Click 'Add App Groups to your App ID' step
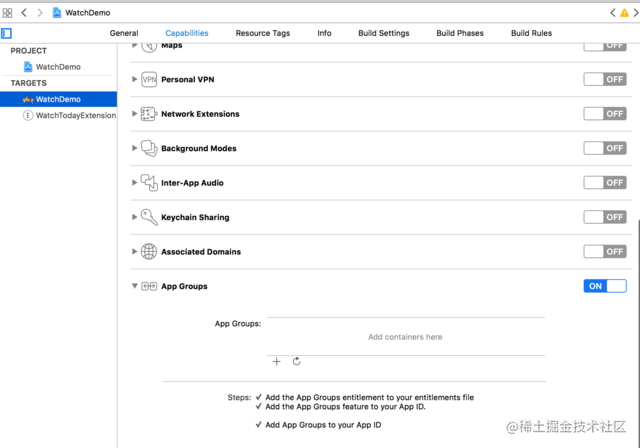This screenshot has width=640, height=448. point(323,425)
